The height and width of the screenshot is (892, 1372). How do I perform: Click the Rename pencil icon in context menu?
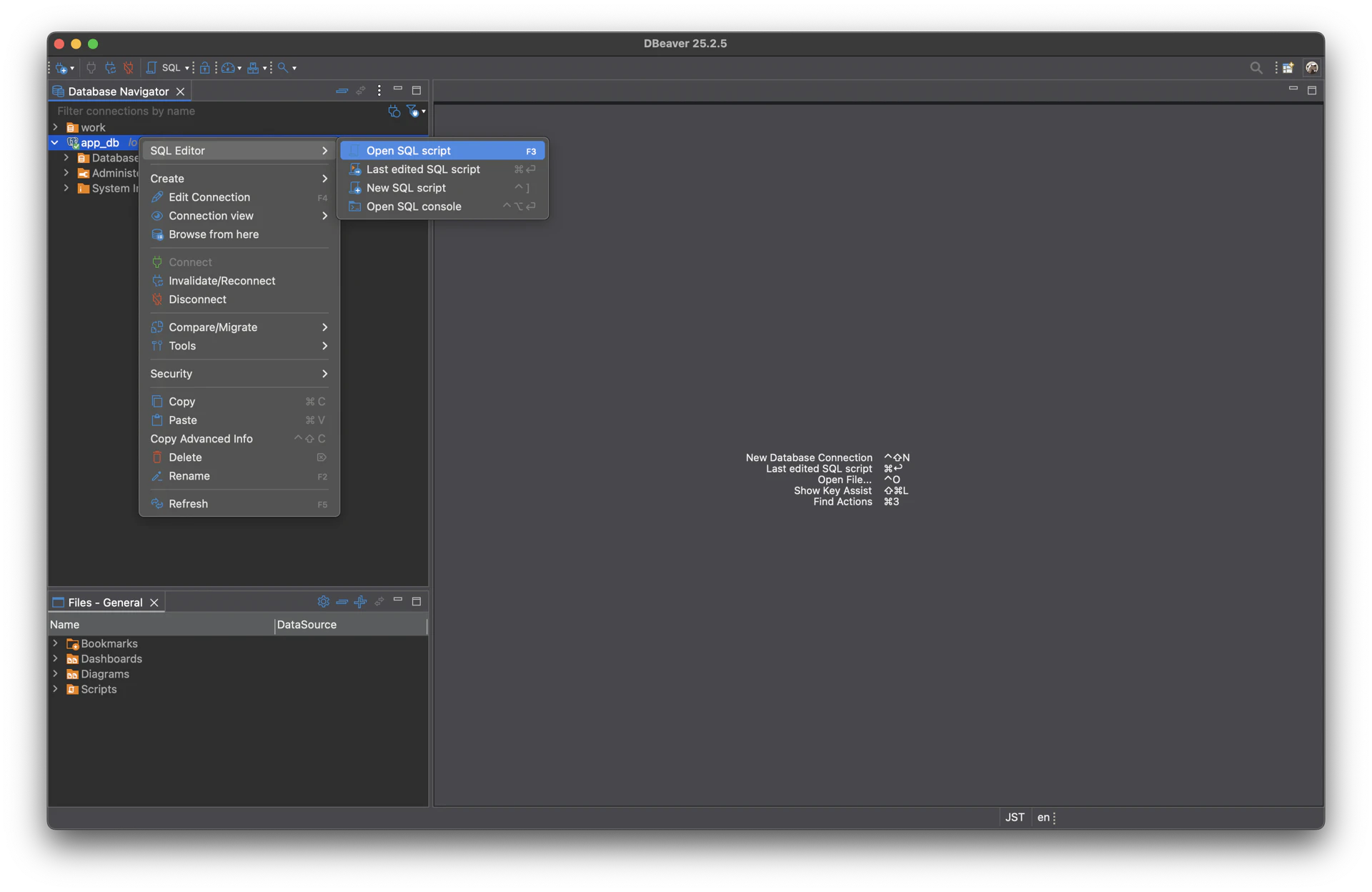157,476
